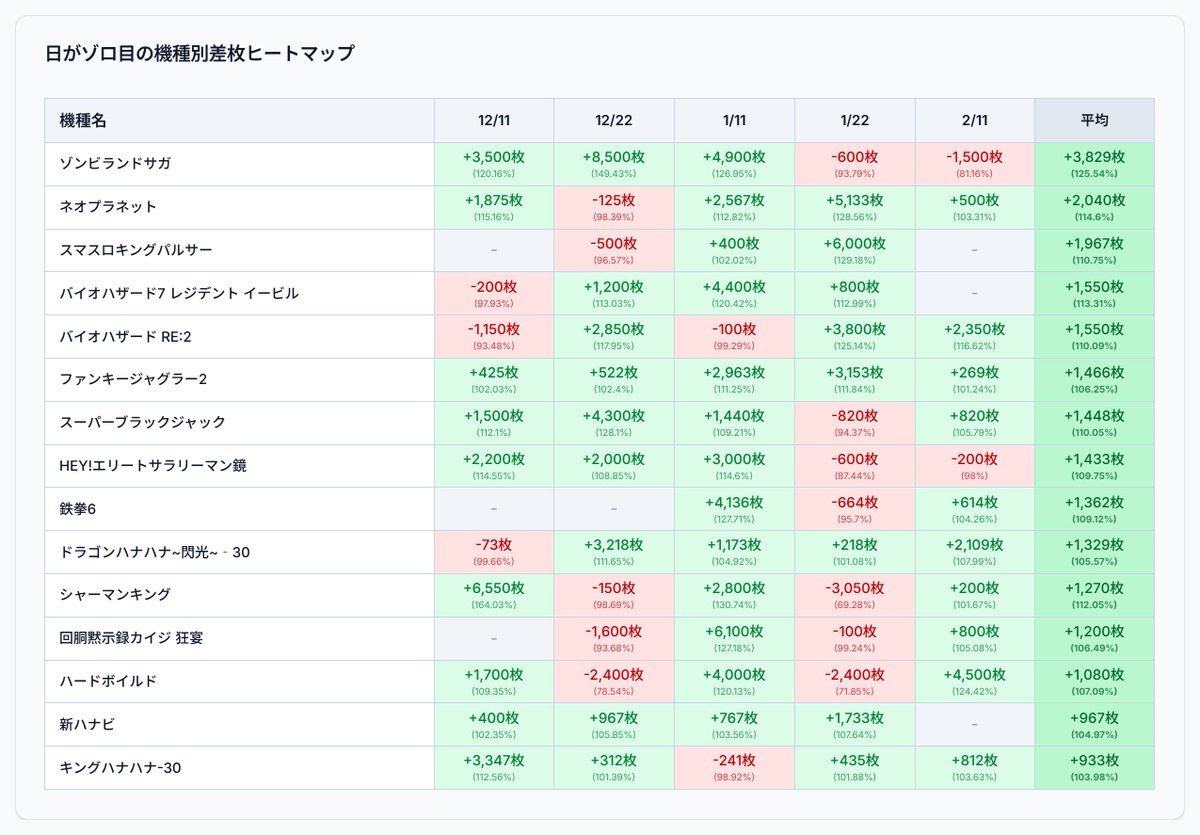Click the +1,700枚 cell for ハードボイルド
Screen dimensions: 1200x835
pos(494,681)
